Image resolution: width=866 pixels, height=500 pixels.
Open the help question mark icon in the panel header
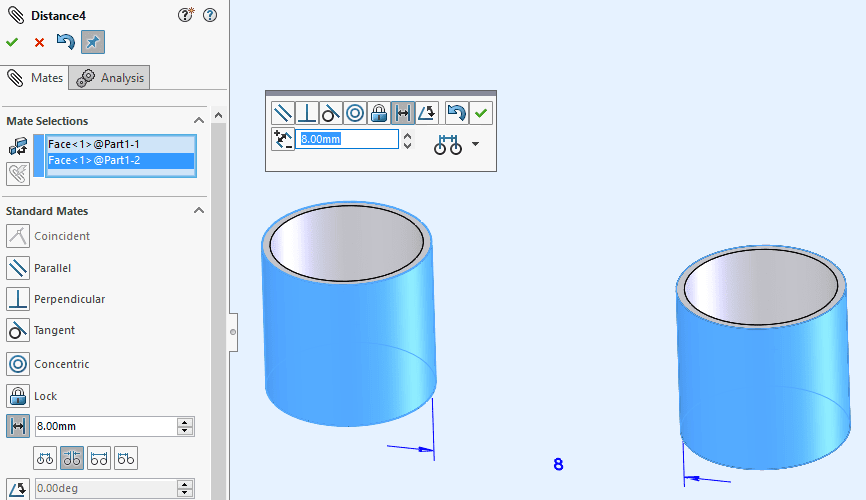tap(209, 15)
